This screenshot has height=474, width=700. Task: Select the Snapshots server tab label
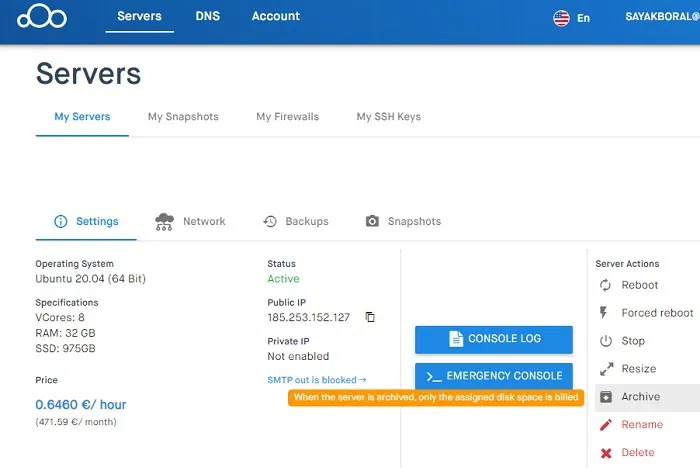pyautogui.click(x=414, y=221)
